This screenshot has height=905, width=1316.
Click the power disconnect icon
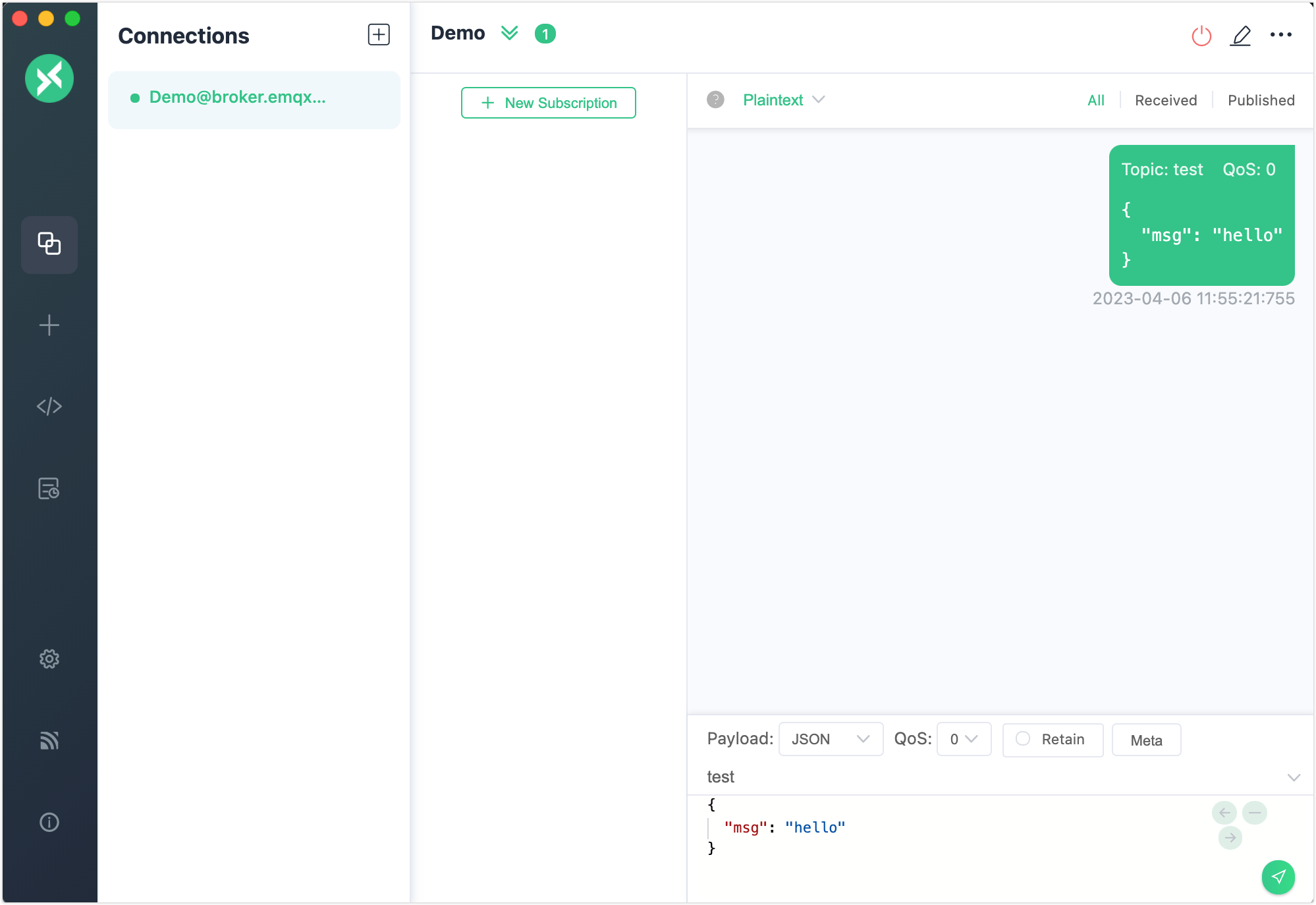coord(1201,36)
